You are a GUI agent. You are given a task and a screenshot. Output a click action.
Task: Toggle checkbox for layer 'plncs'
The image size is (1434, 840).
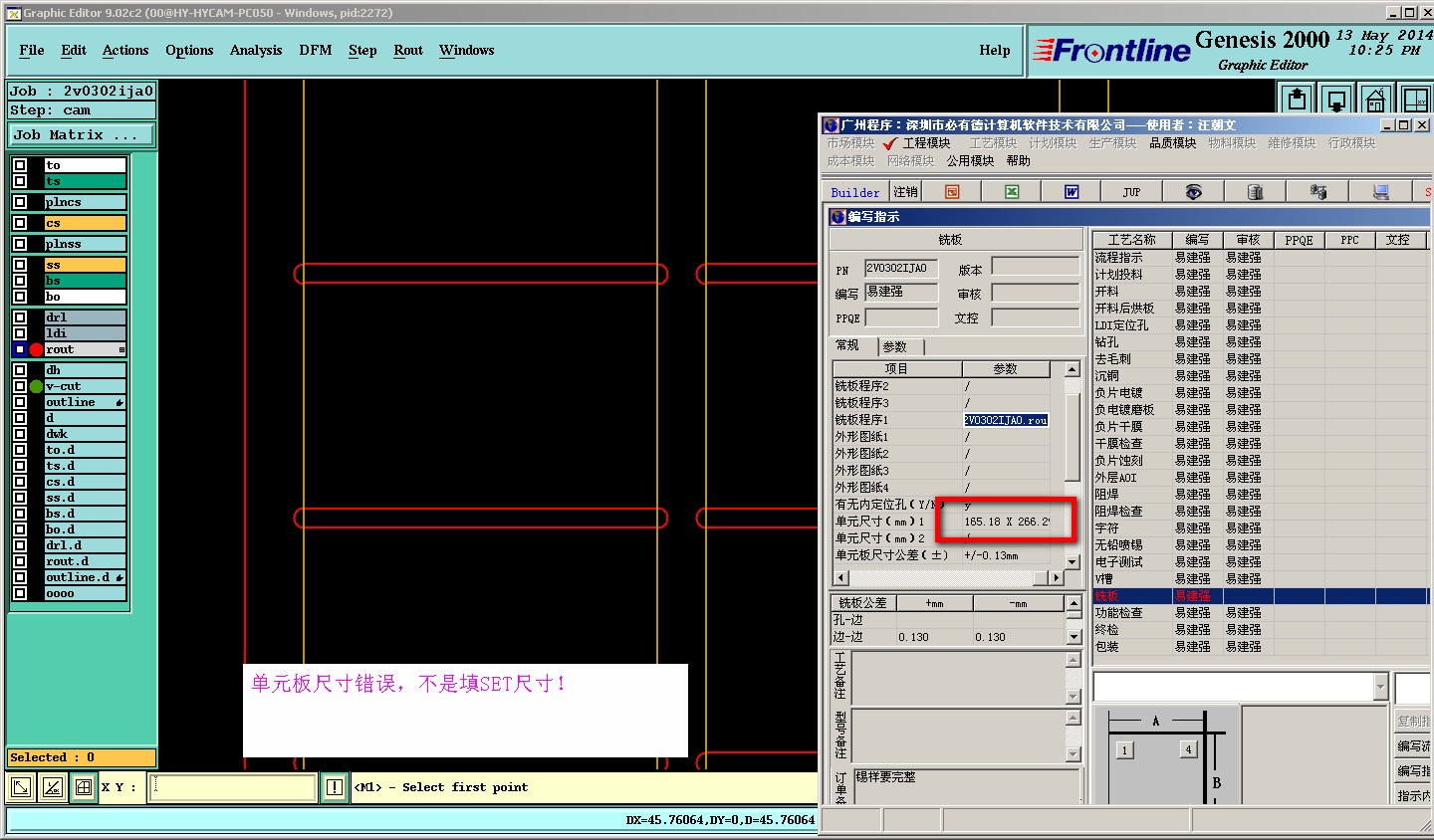[x=20, y=202]
